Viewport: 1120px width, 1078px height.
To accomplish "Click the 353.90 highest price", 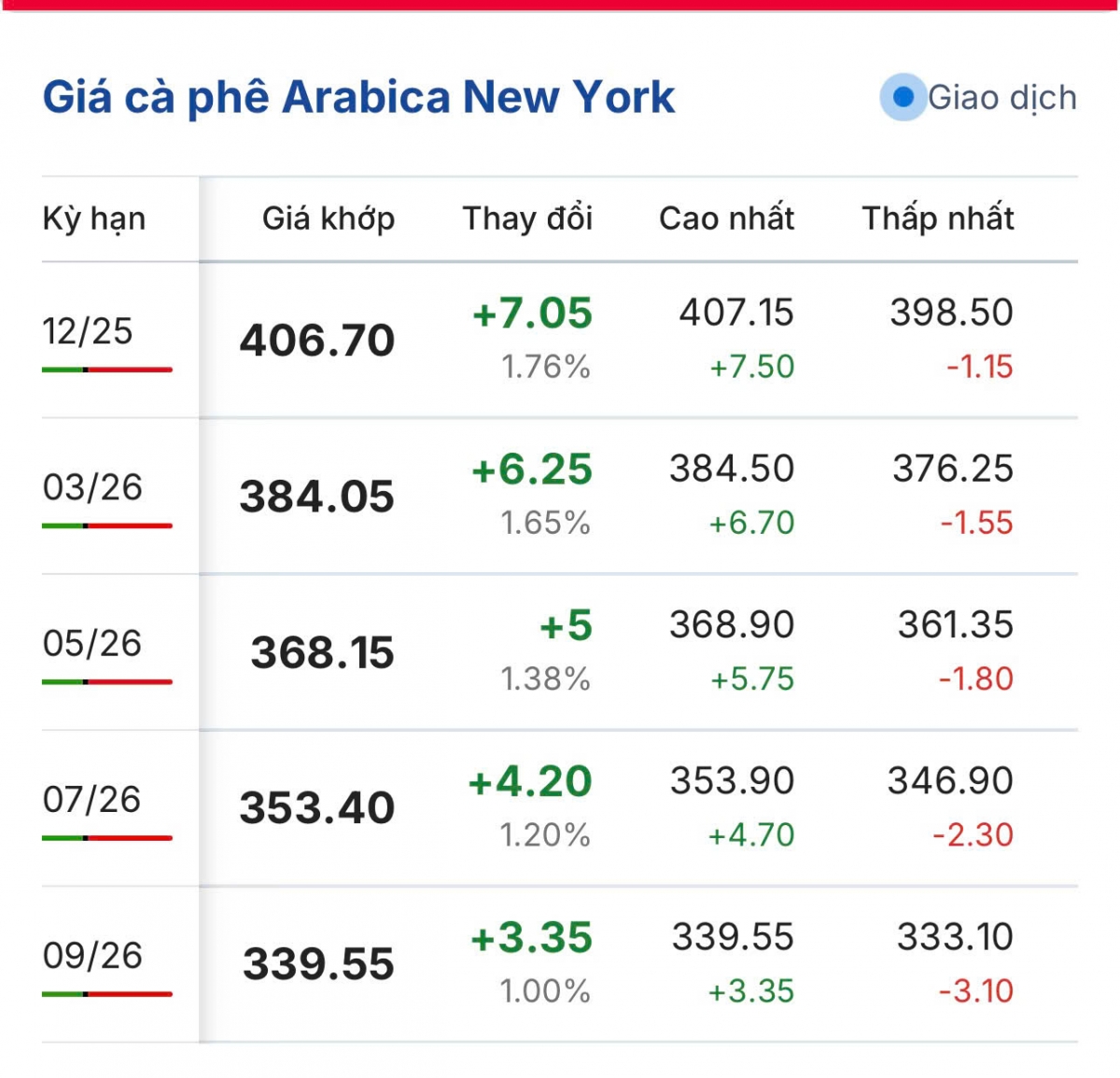I will click(732, 781).
